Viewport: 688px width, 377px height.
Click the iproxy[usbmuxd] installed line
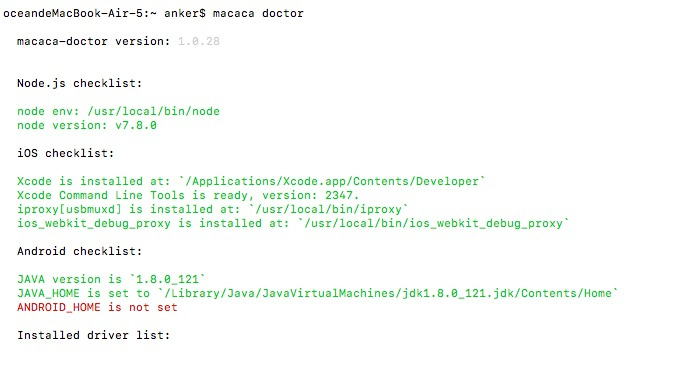point(213,209)
